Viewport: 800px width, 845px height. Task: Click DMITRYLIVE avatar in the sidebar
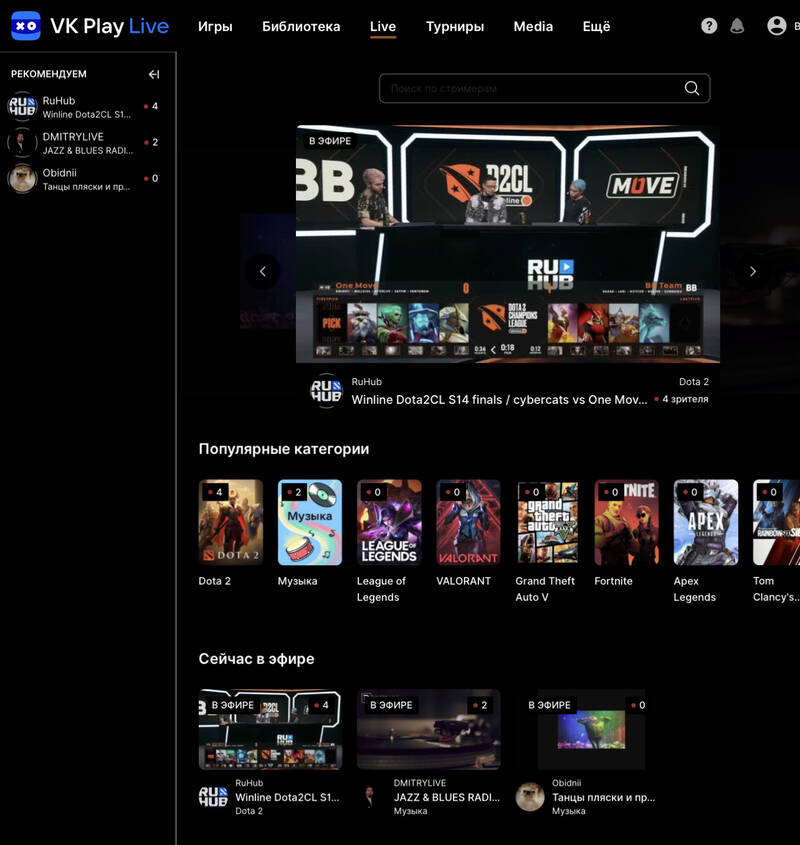[x=22, y=142]
